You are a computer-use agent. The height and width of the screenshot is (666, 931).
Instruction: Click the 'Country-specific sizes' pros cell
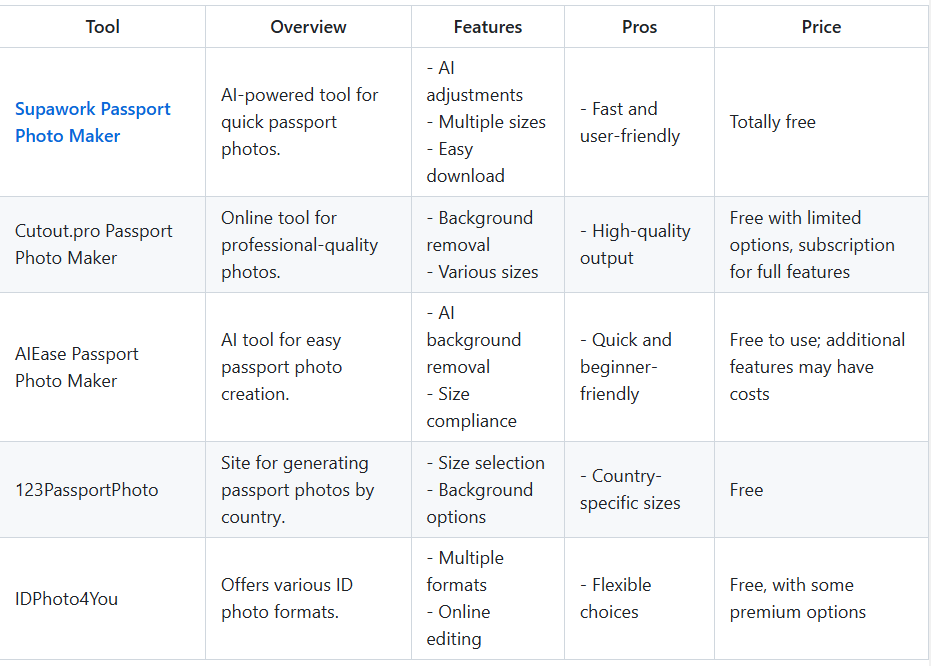(x=630, y=490)
